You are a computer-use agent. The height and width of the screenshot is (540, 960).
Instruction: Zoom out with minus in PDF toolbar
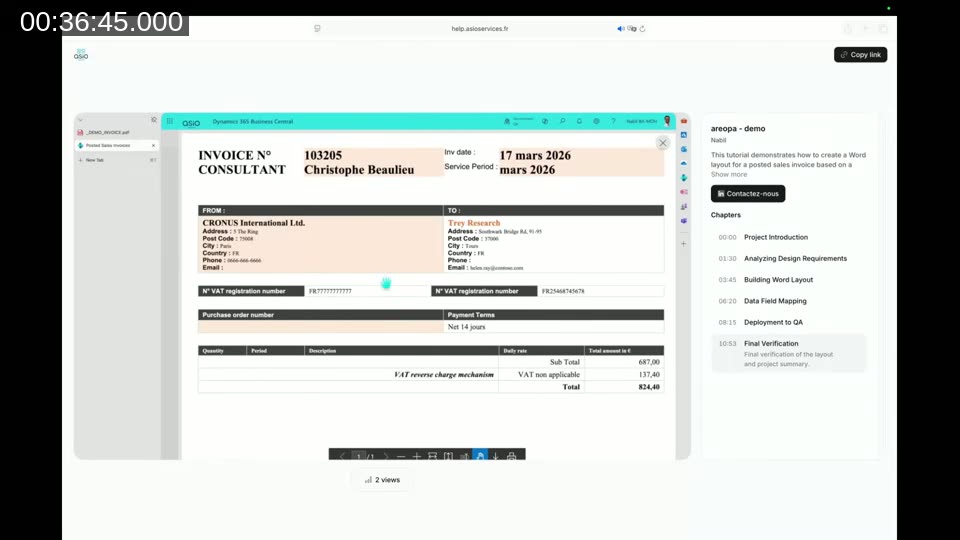point(401,456)
